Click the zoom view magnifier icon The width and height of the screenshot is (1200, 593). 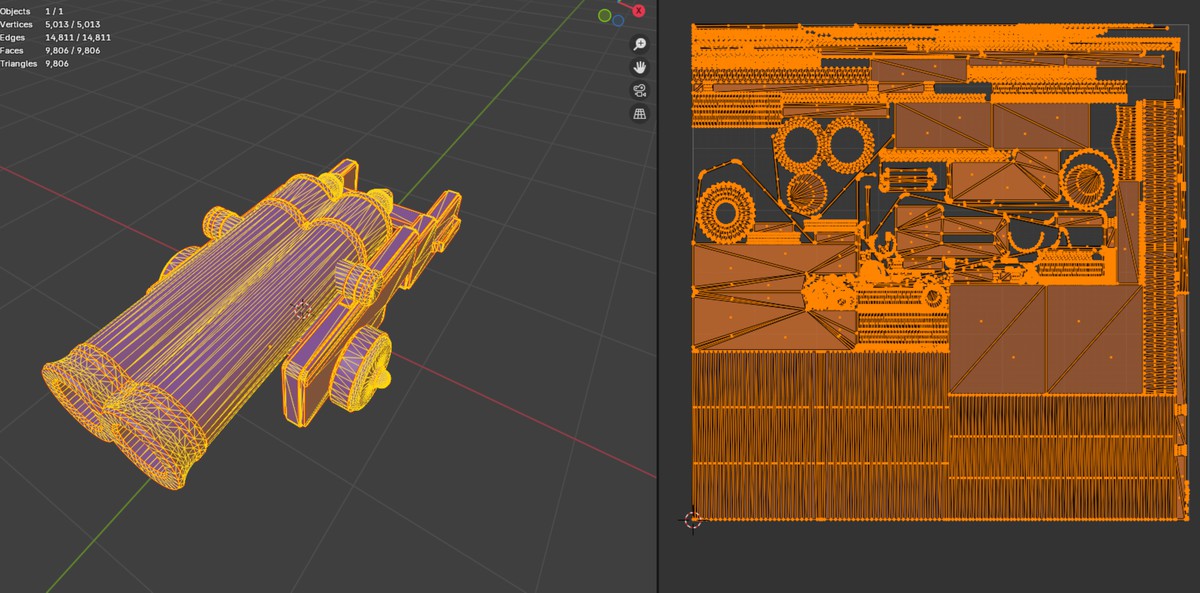639,44
